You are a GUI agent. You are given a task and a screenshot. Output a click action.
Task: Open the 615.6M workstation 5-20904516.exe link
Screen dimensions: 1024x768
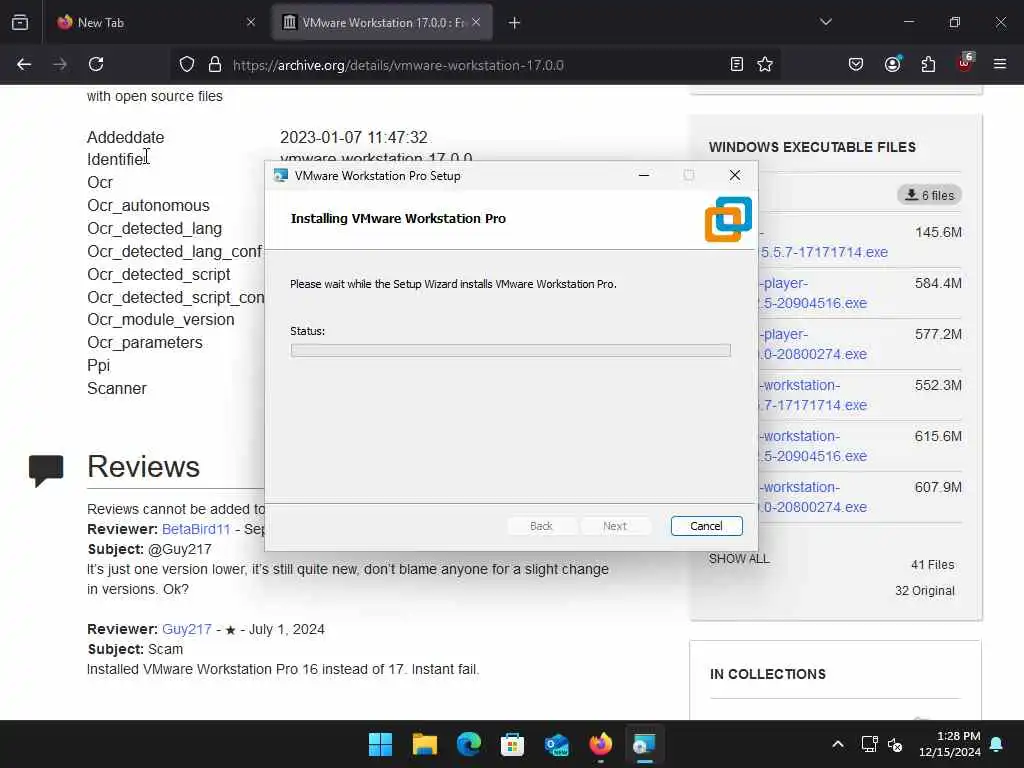point(812,446)
